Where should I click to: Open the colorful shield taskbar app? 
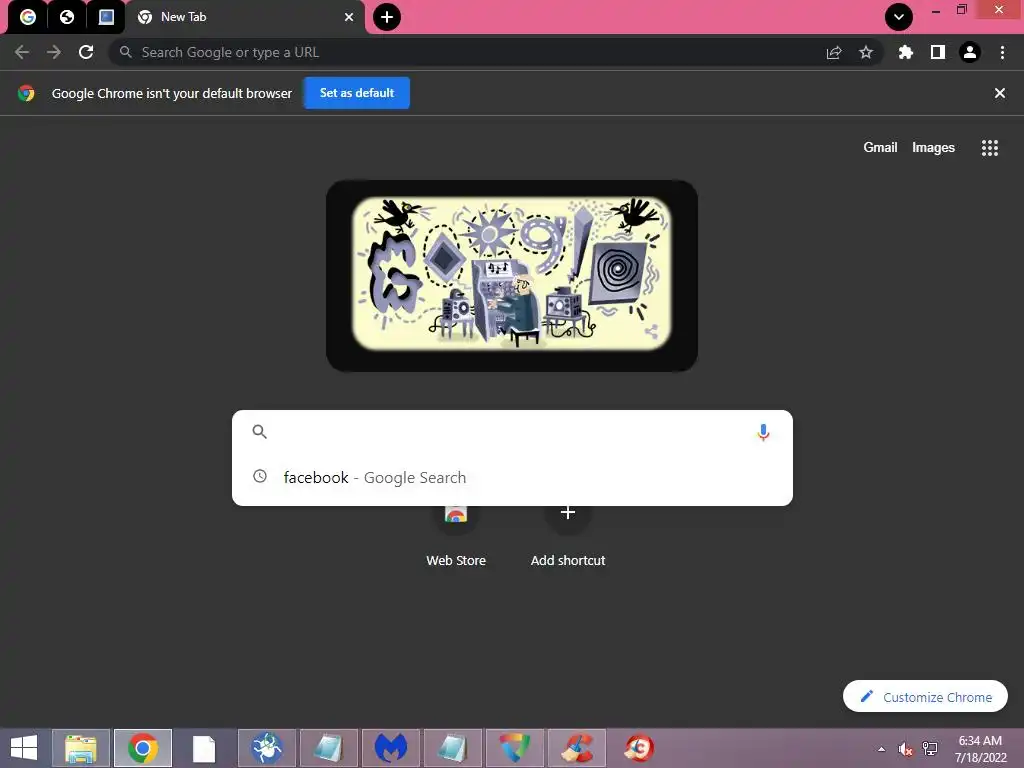(515, 748)
